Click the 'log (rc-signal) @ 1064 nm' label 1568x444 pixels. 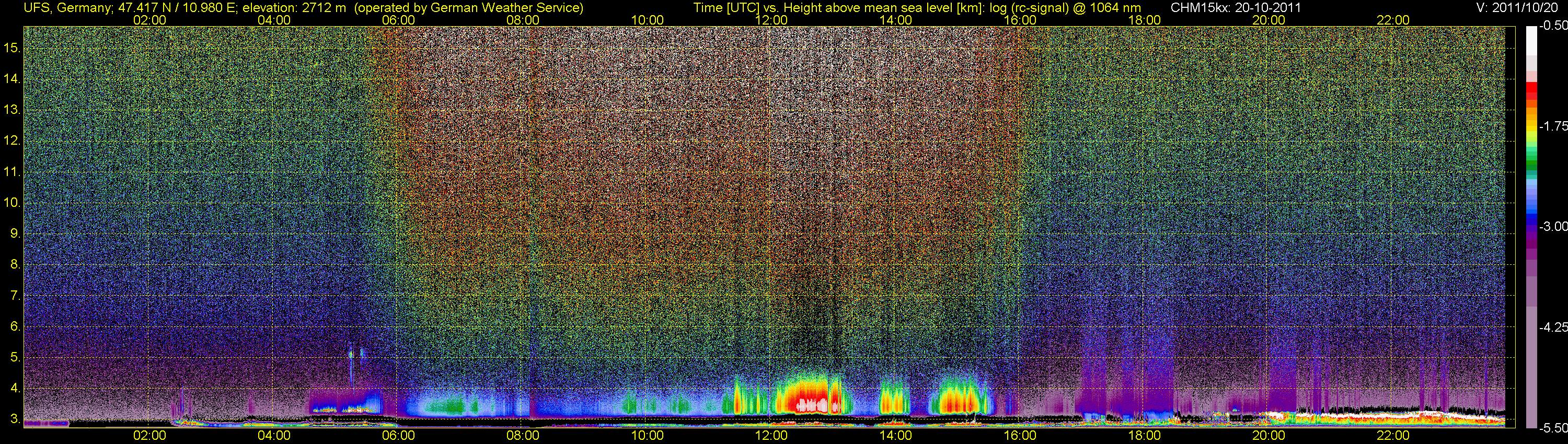click(1065, 8)
